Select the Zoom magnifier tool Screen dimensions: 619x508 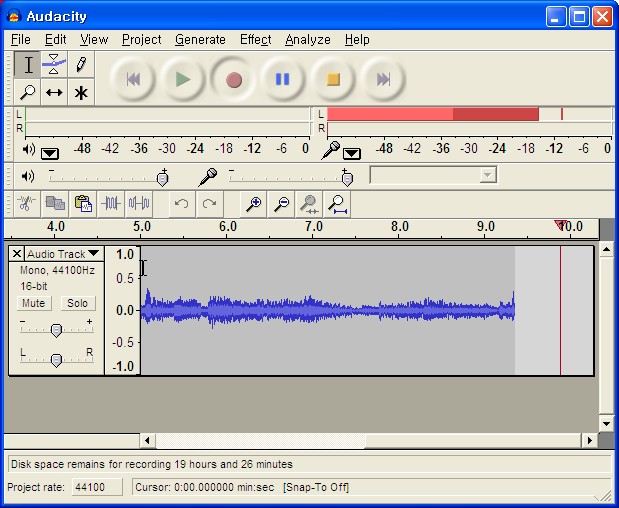click(x=28, y=92)
